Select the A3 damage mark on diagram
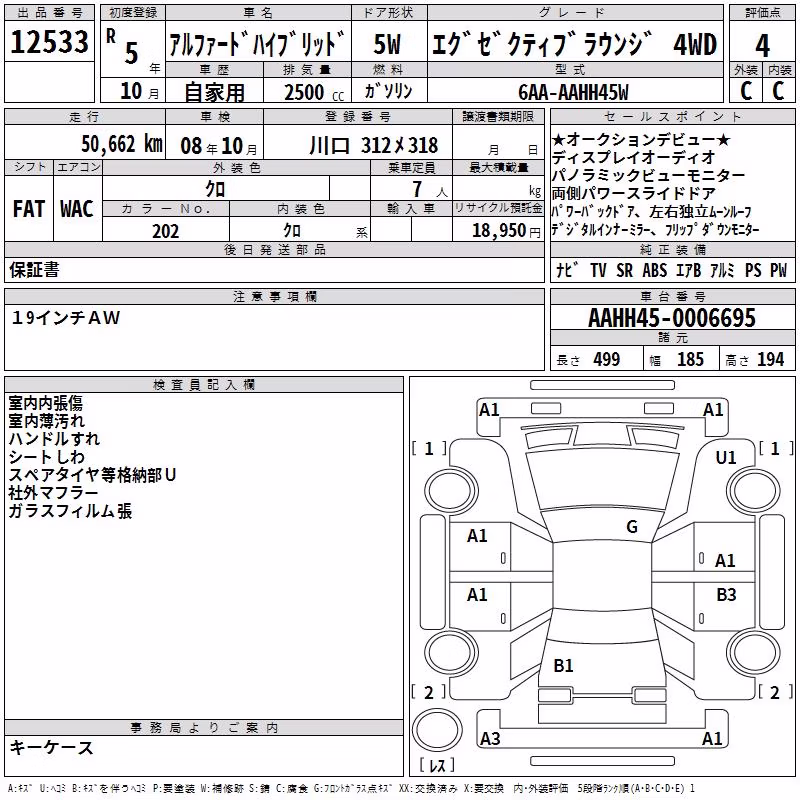The height and width of the screenshot is (800, 800). tap(490, 738)
